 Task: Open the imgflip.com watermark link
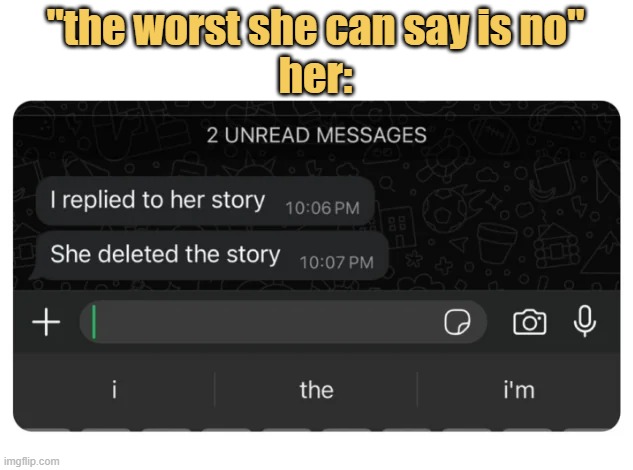31,461
